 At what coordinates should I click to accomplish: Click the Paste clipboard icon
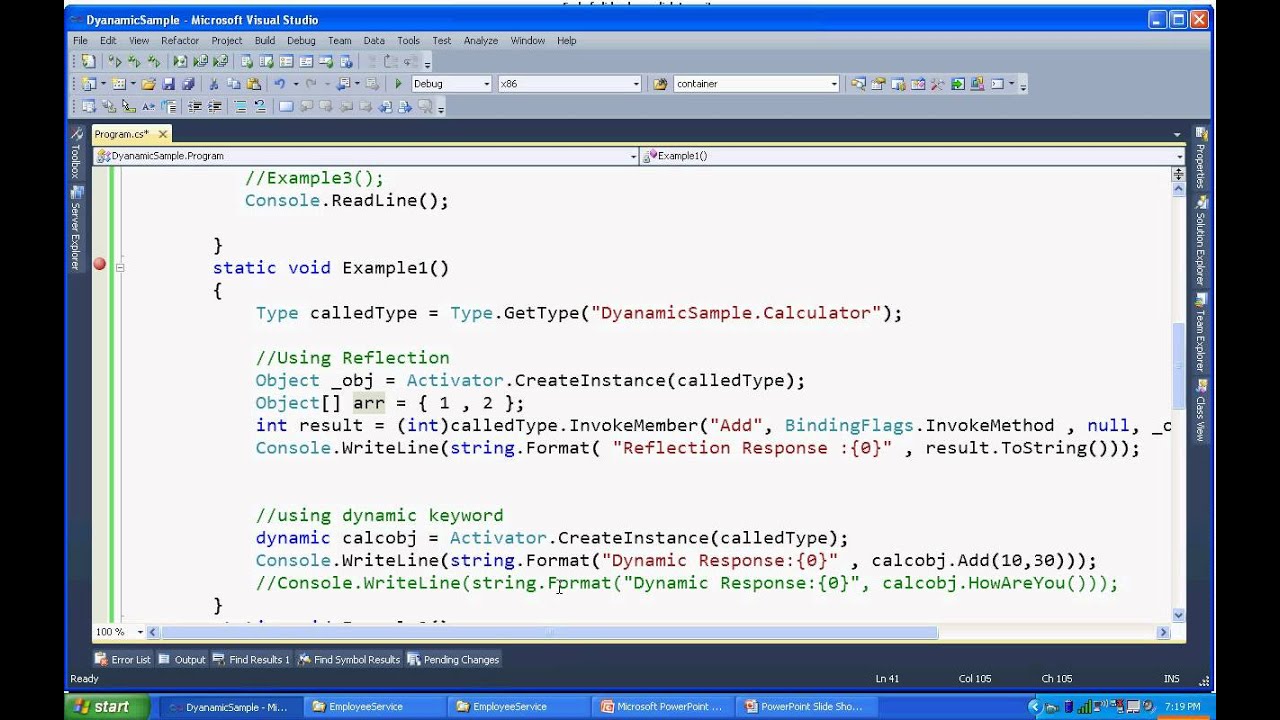click(254, 84)
